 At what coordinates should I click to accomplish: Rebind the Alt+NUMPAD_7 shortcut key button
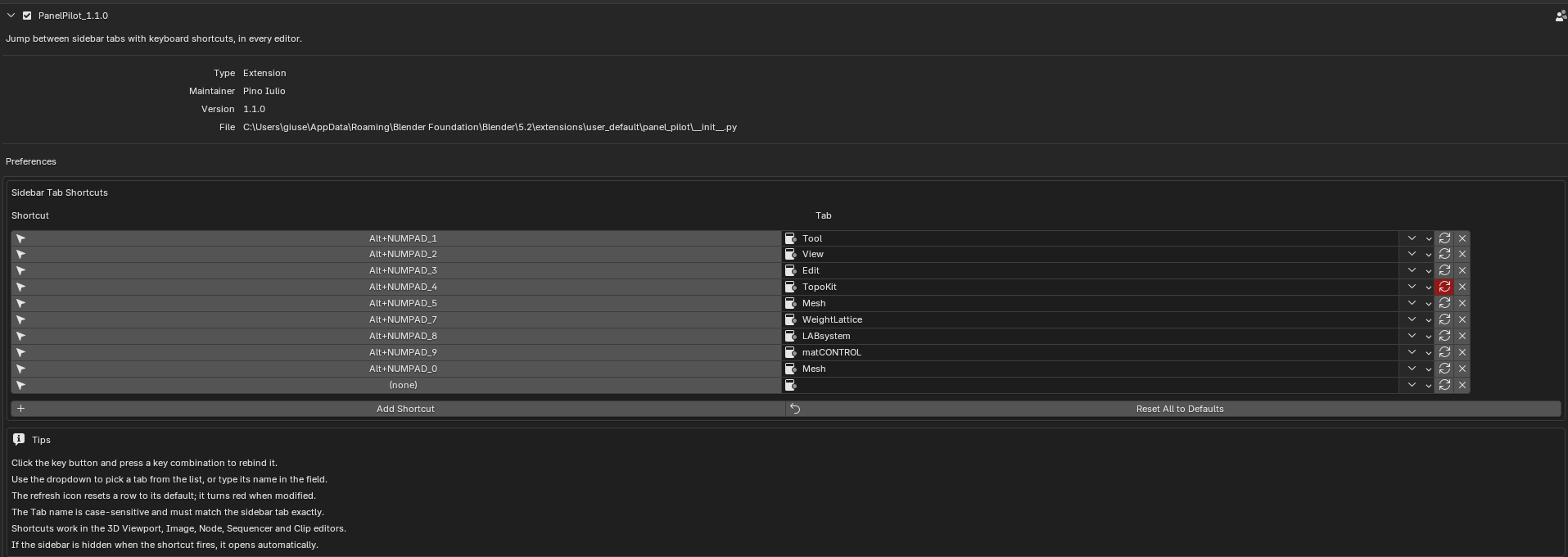point(396,319)
